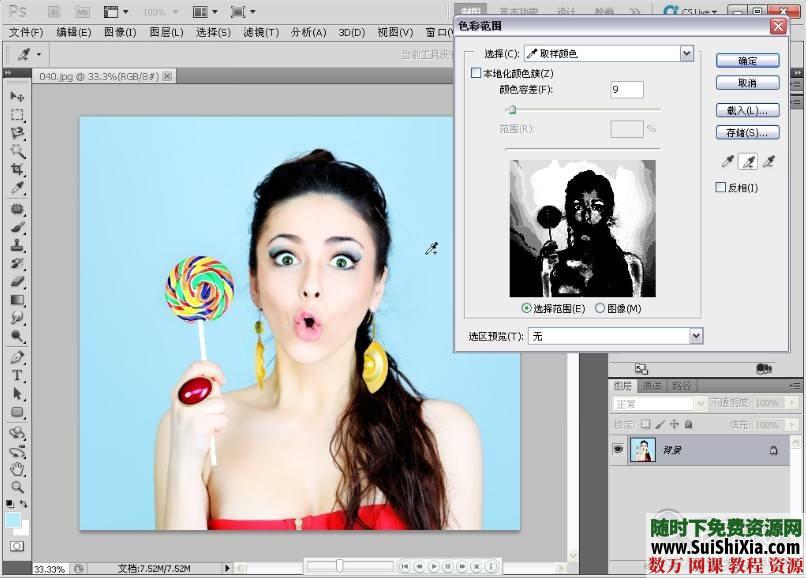Select the Hand tool
Viewport: 806px width, 578px height.
tap(17, 469)
